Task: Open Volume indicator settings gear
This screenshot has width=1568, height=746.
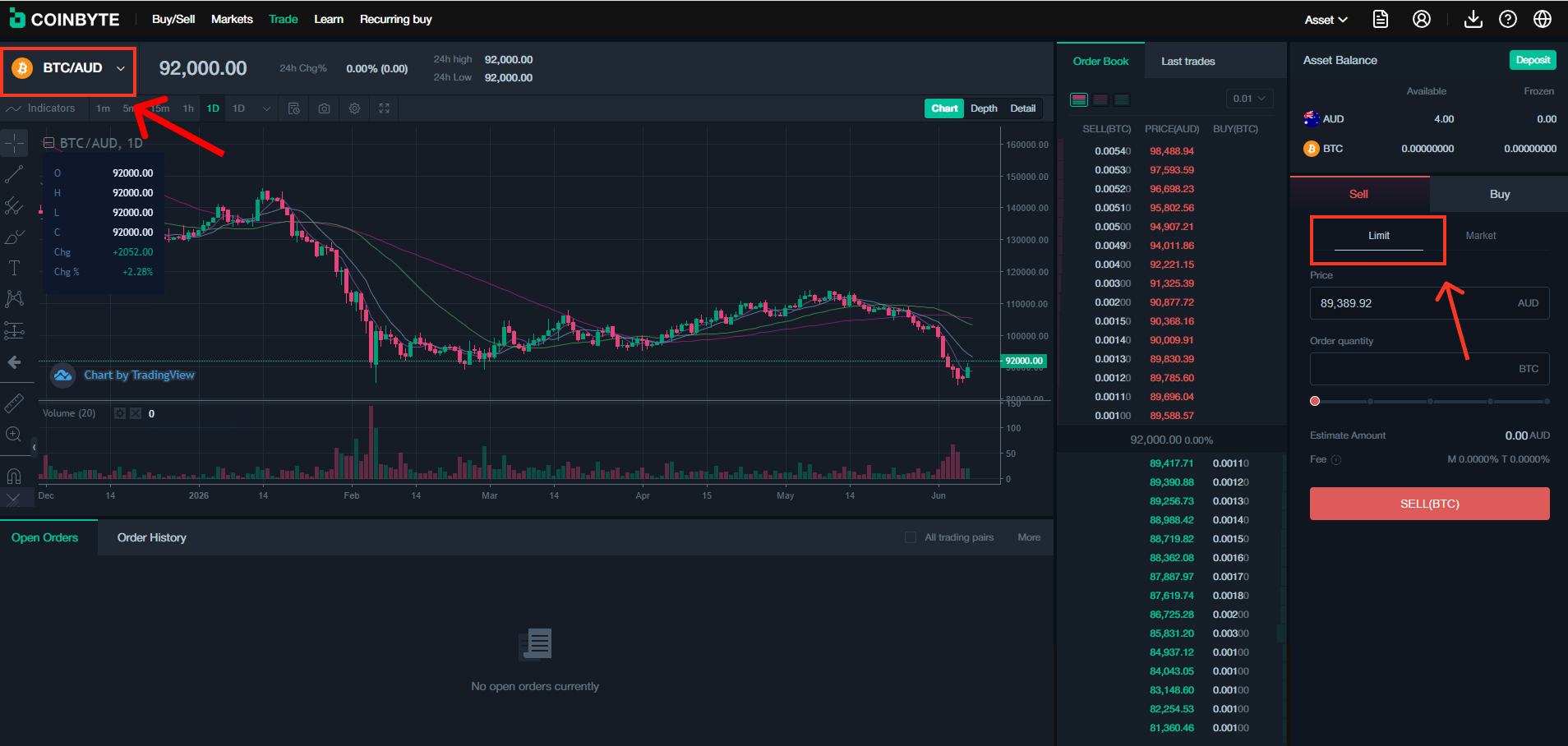Action: point(120,413)
